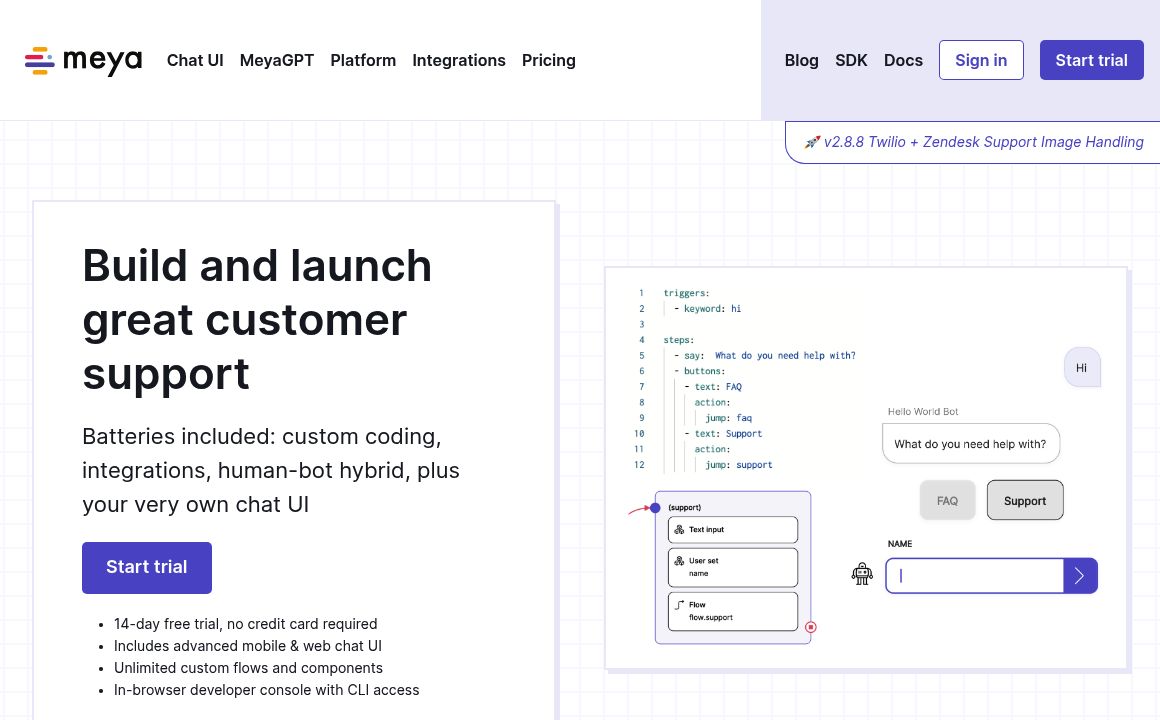Viewport: 1160px width, 720px height.
Task: View the Pricing page
Action: pos(549,60)
